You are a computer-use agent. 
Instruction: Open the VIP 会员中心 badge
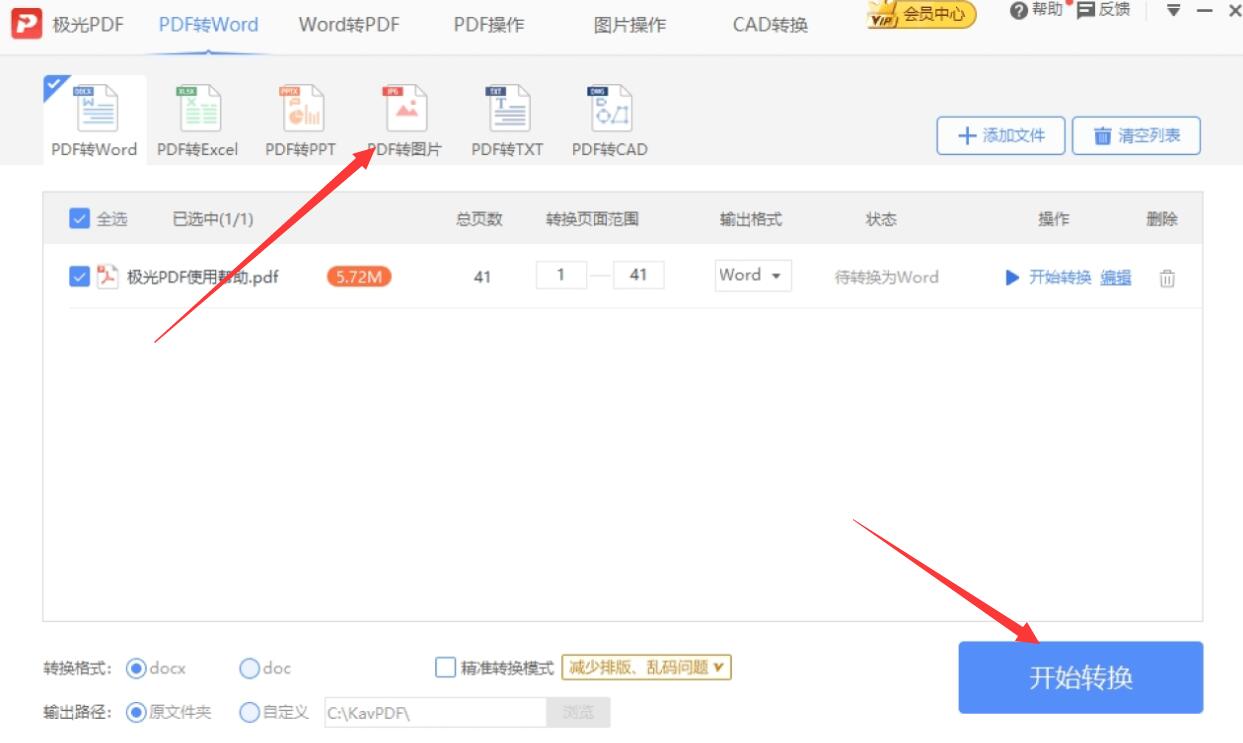(921, 15)
